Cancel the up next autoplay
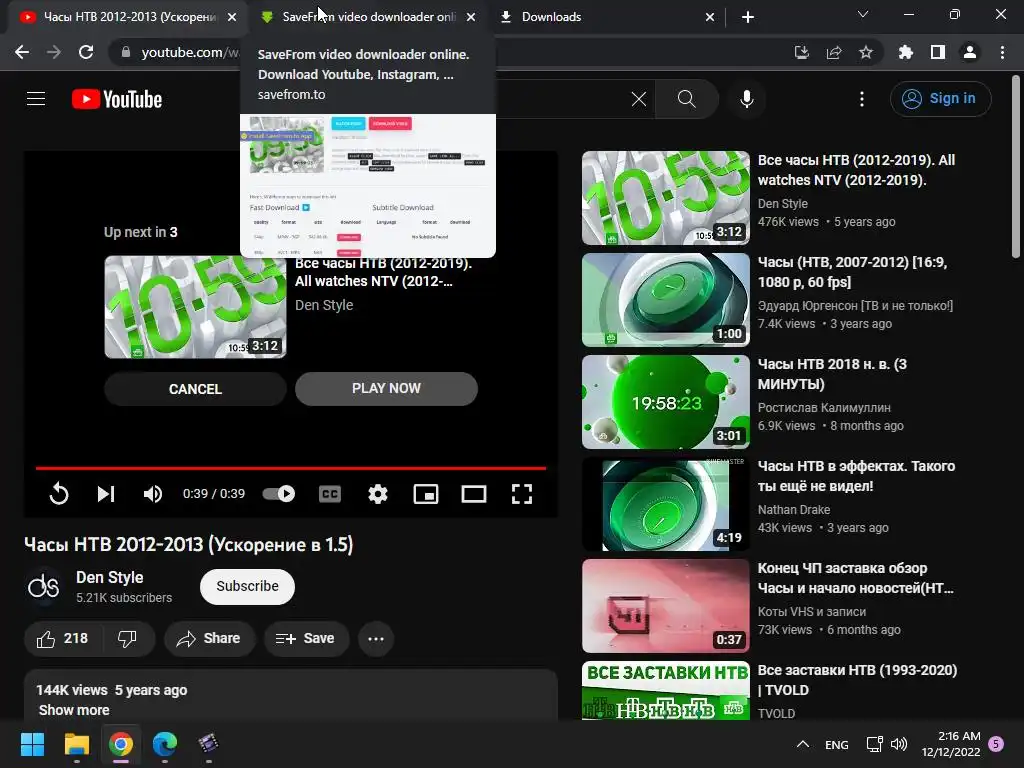1024x768 pixels. coord(195,389)
